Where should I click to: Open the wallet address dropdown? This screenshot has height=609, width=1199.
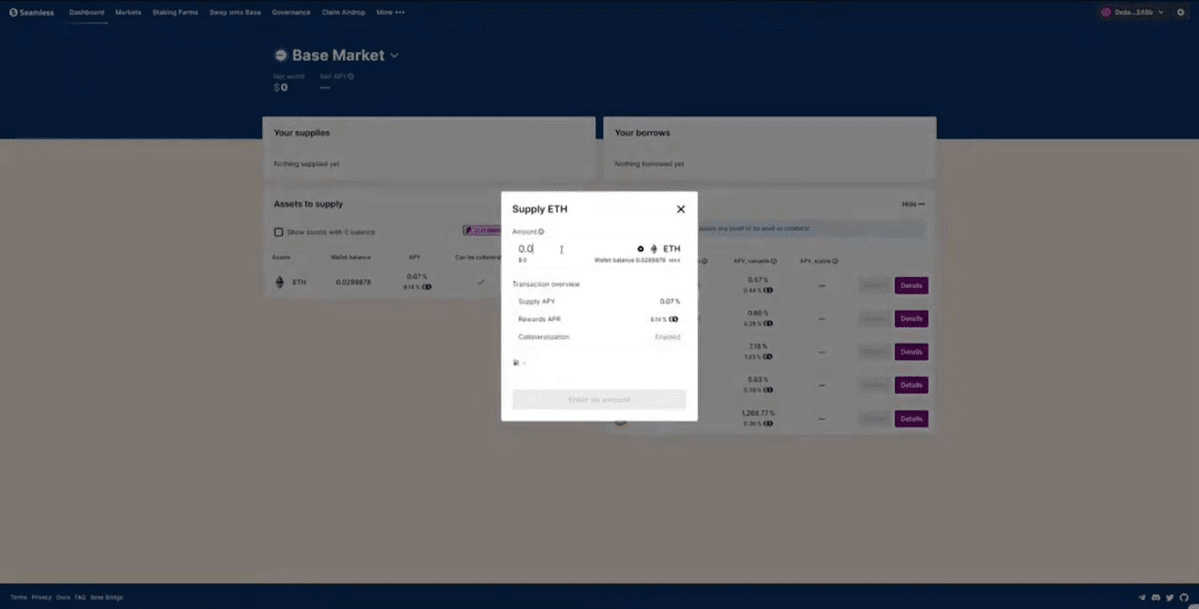[1131, 13]
